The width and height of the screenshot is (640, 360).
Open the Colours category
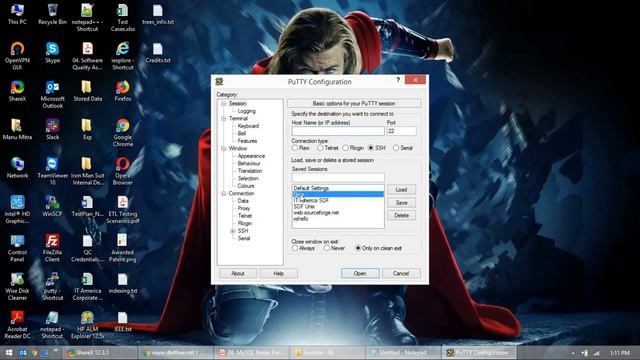[246, 186]
